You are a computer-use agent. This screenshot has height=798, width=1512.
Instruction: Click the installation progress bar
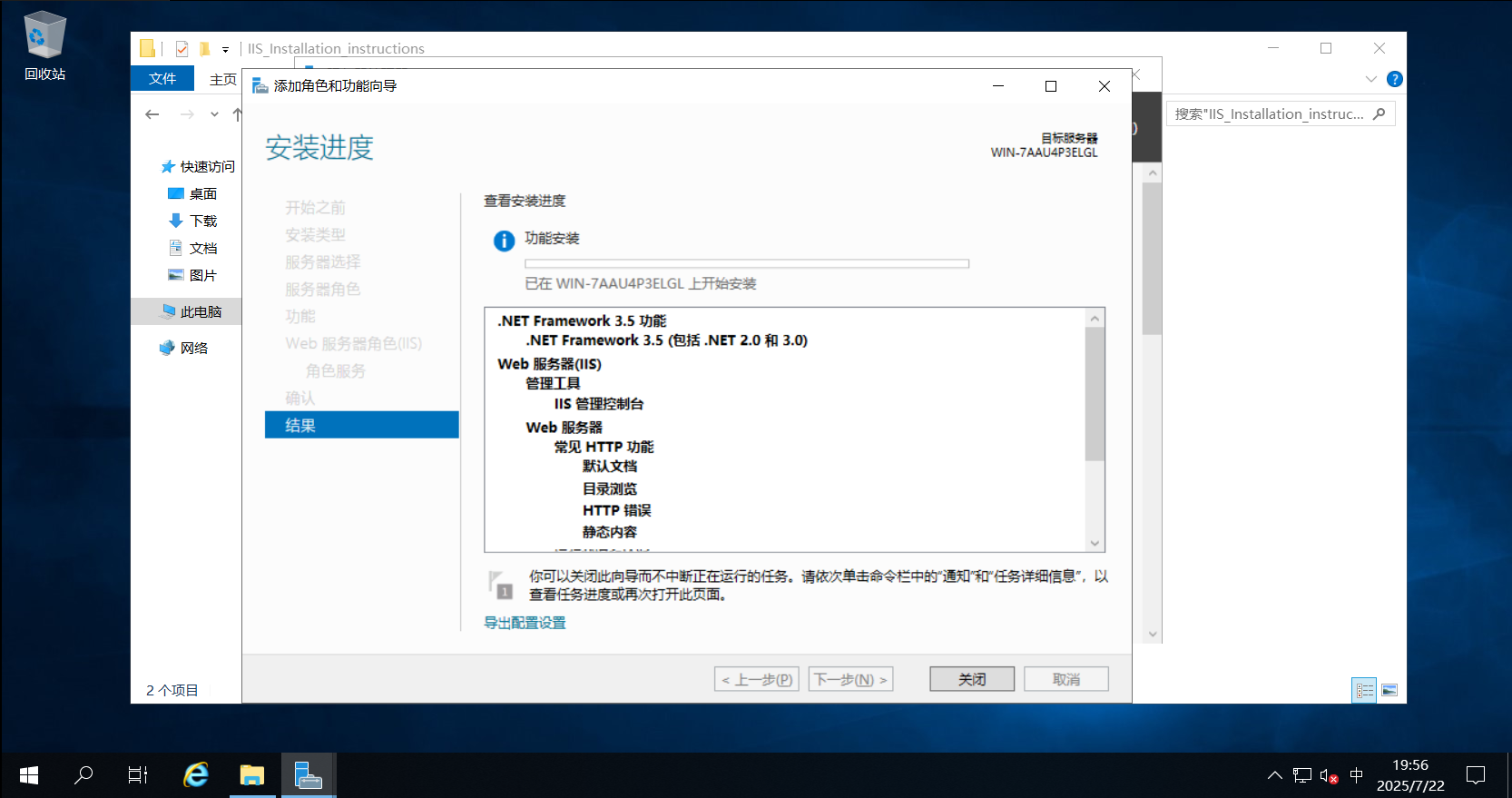747,263
